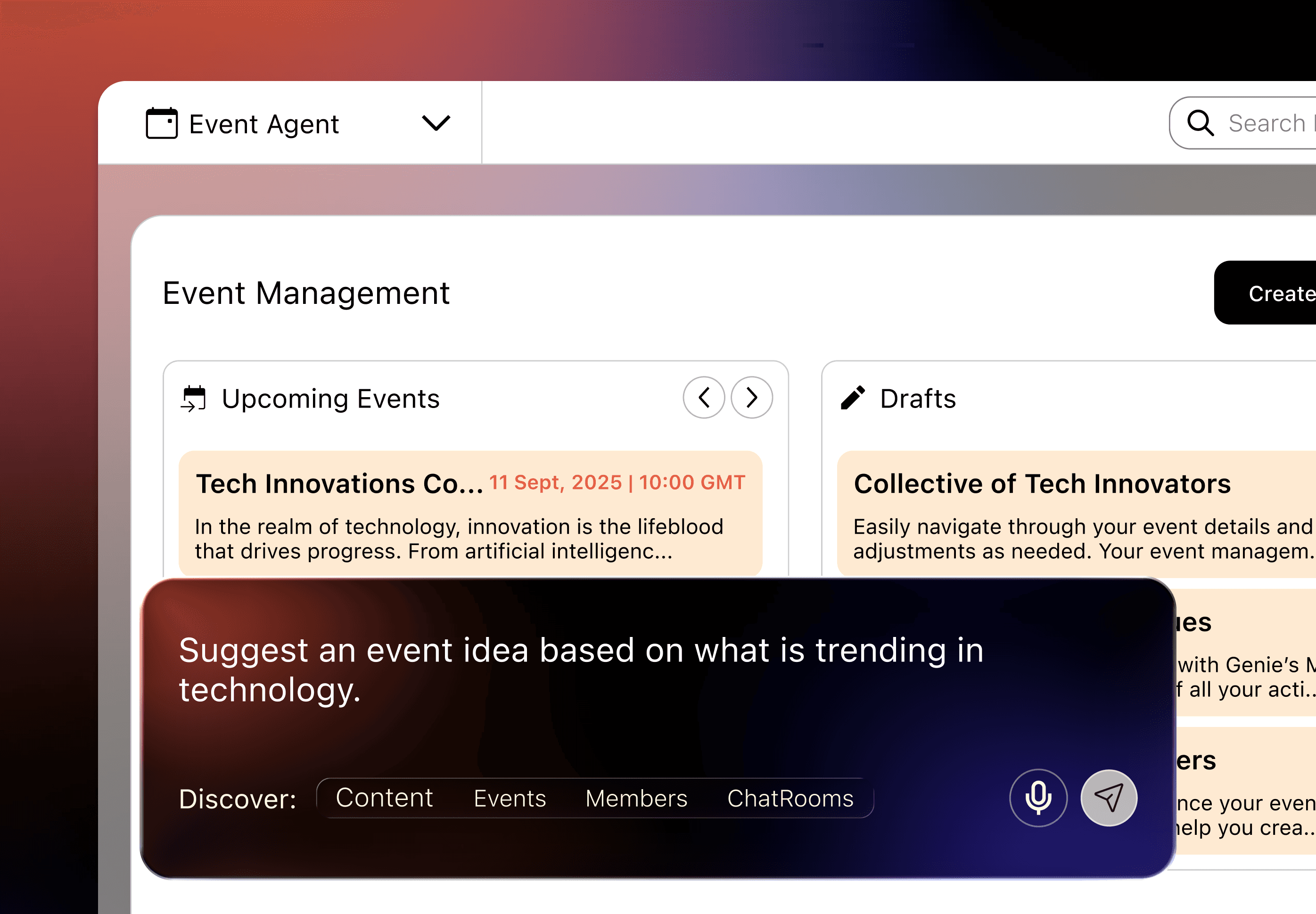The image size is (1316, 914).
Task: Click the Drafts pencil icon
Action: coord(853,398)
